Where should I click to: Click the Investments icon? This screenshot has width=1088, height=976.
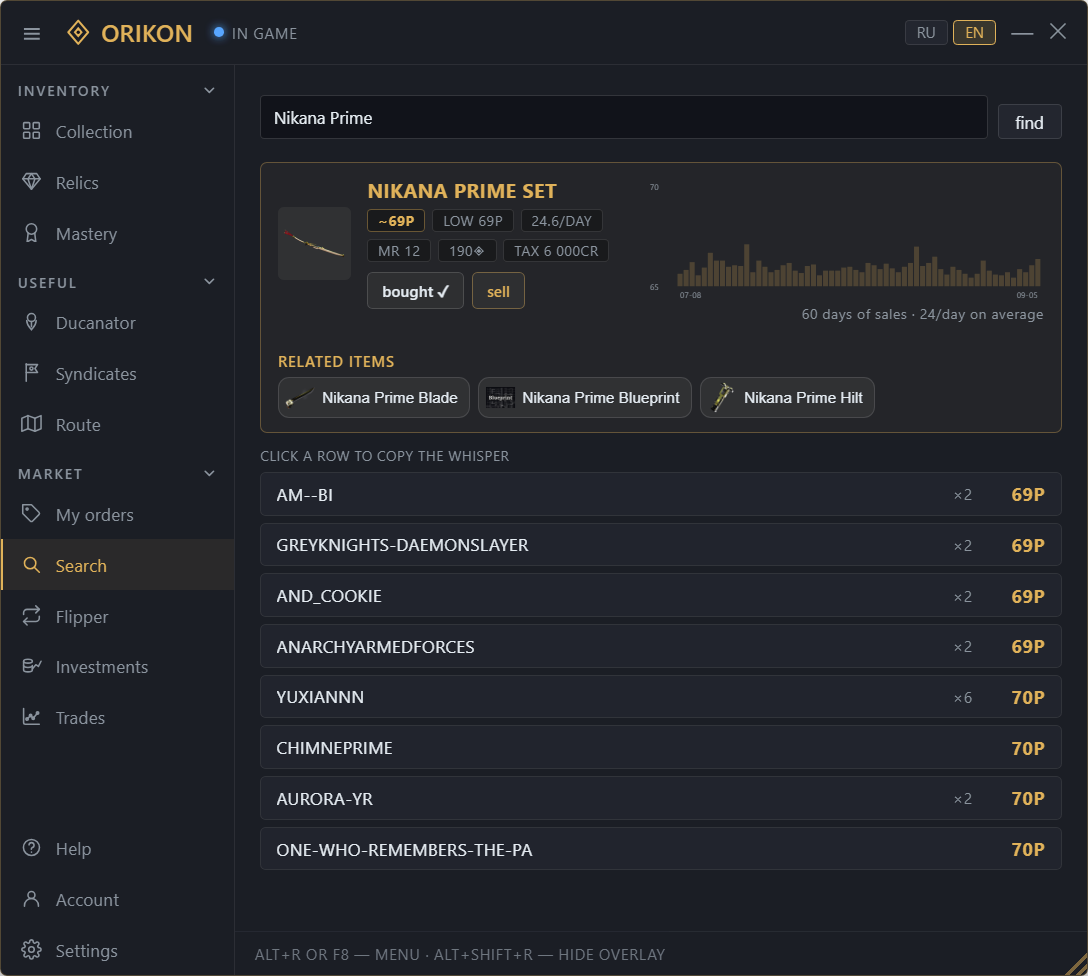31,666
